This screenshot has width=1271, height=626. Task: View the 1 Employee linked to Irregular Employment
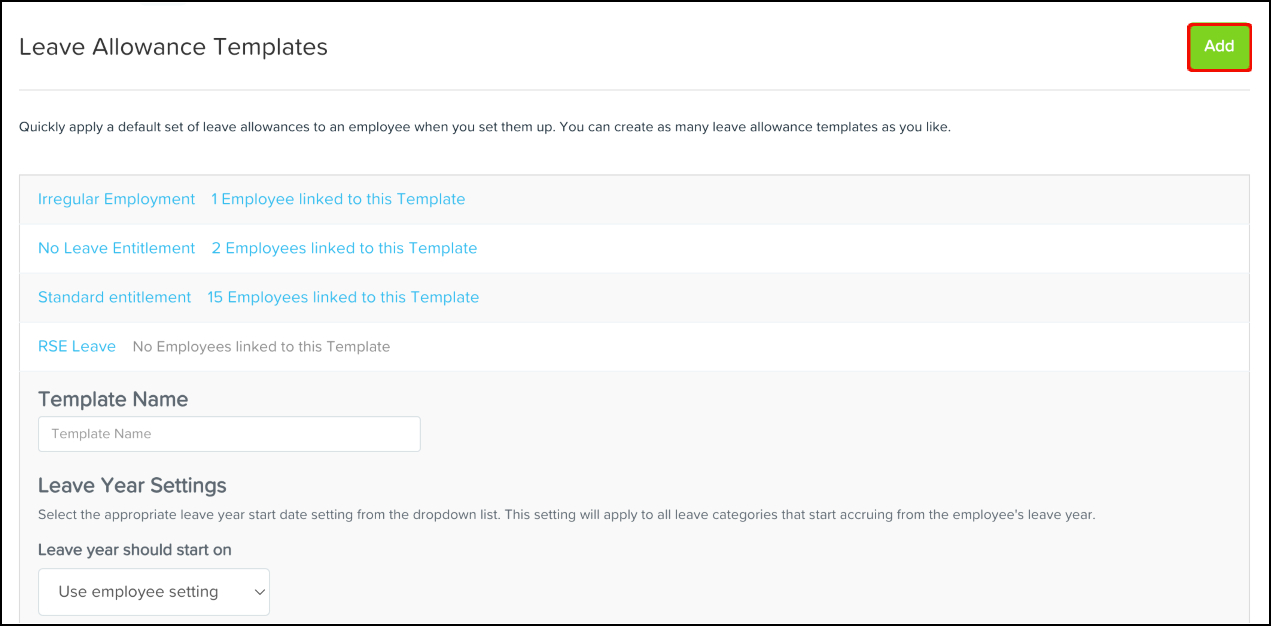tap(338, 199)
